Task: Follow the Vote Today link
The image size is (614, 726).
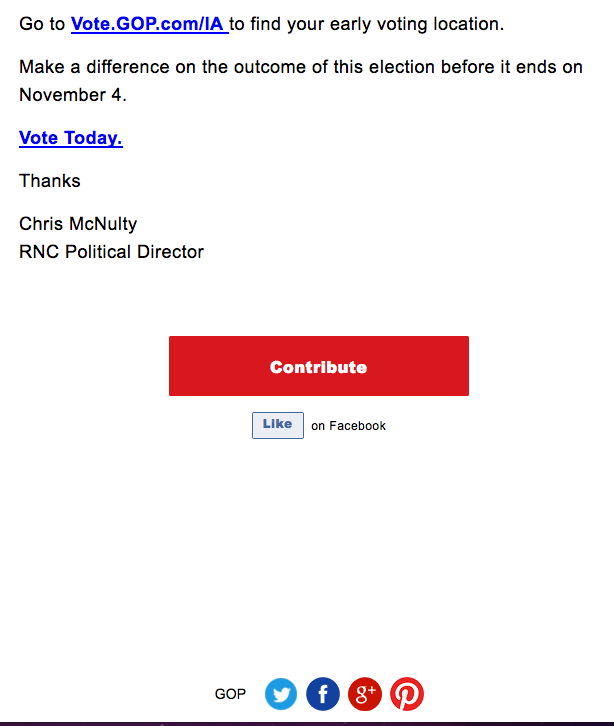Action: tap(71, 138)
